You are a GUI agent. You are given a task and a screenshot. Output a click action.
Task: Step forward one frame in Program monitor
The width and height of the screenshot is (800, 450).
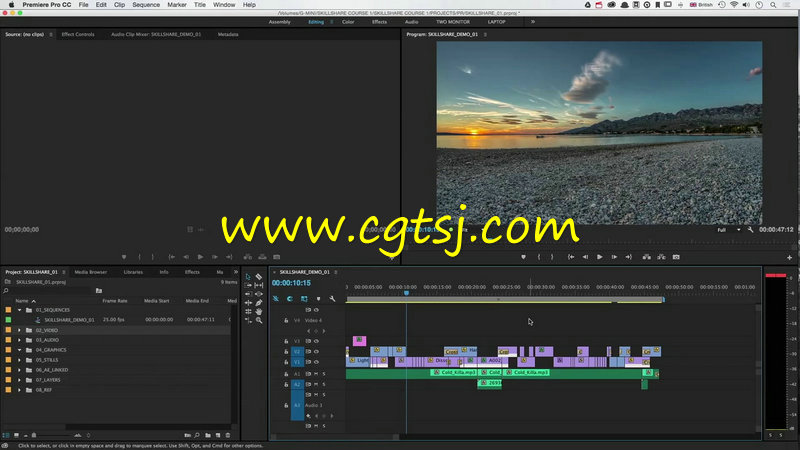614,257
